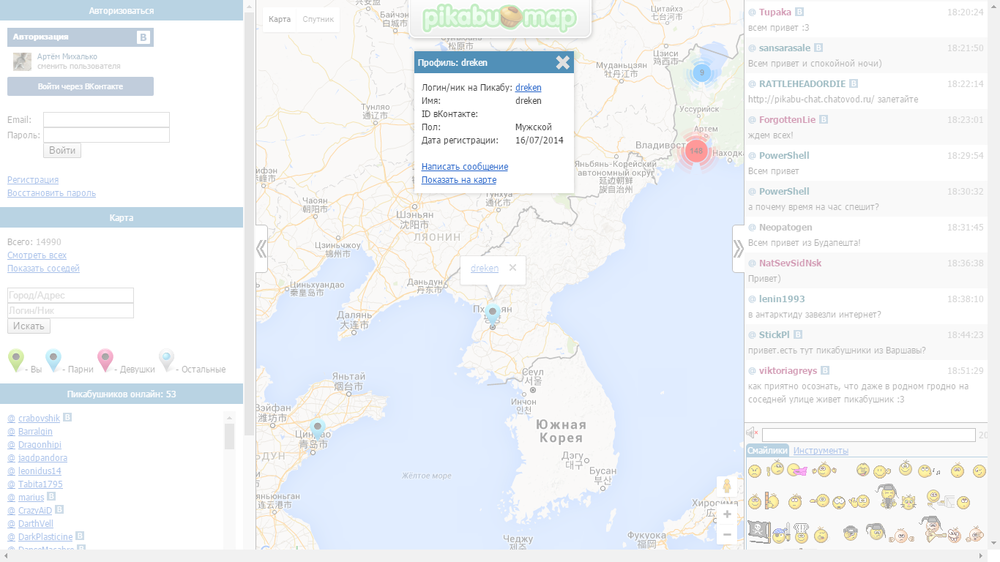Click Войти через ВКонтакте button
1000x562 pixels.
(80, 86)
